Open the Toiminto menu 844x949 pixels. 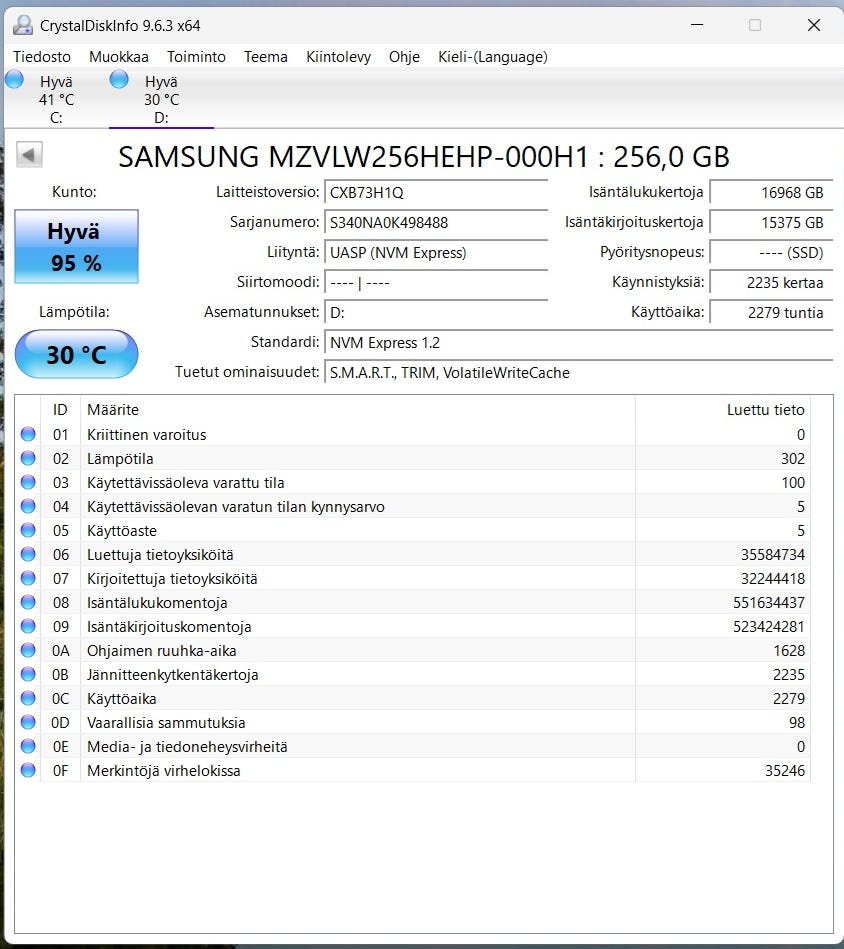click(x=196, y=57)
